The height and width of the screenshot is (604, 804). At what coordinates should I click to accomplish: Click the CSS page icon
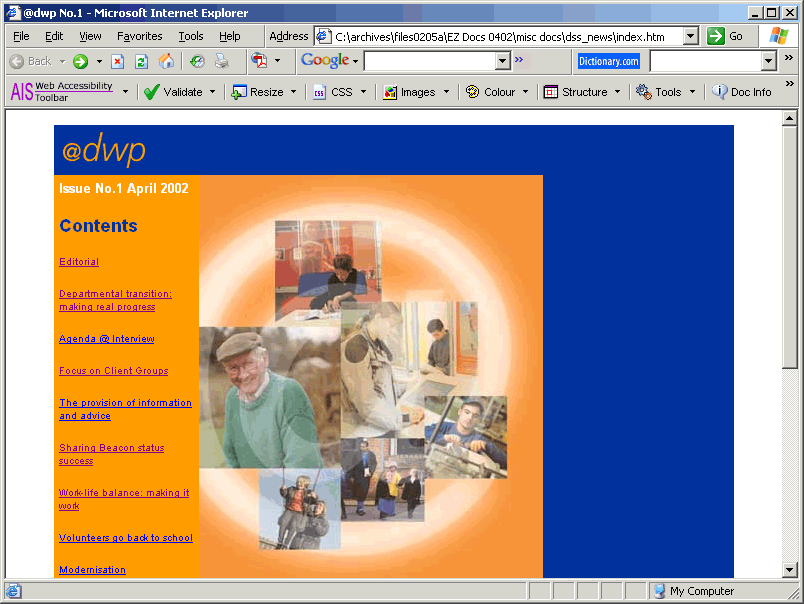(319, 92)
